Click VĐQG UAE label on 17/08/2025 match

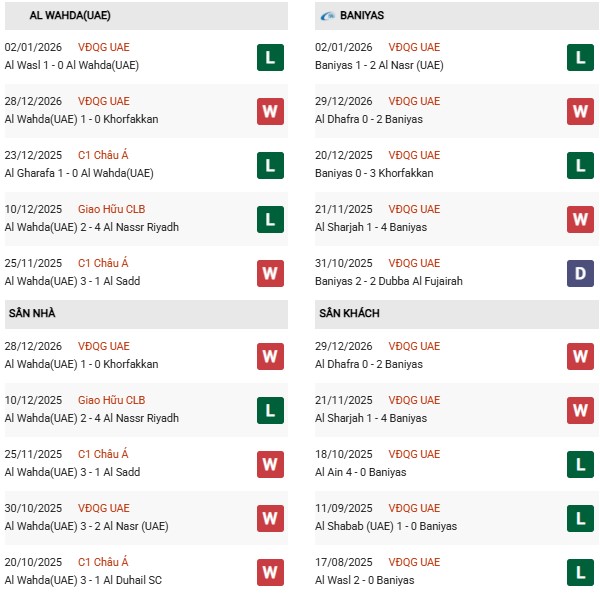click(x=415, y=562)
